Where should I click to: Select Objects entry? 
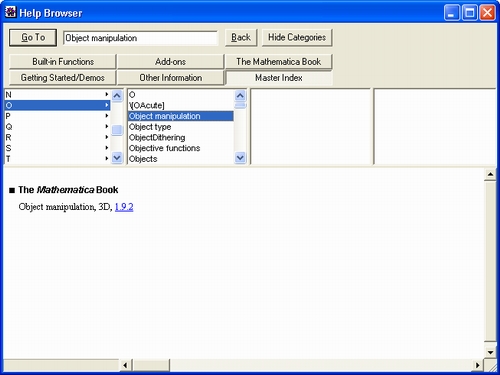[181, 159]
